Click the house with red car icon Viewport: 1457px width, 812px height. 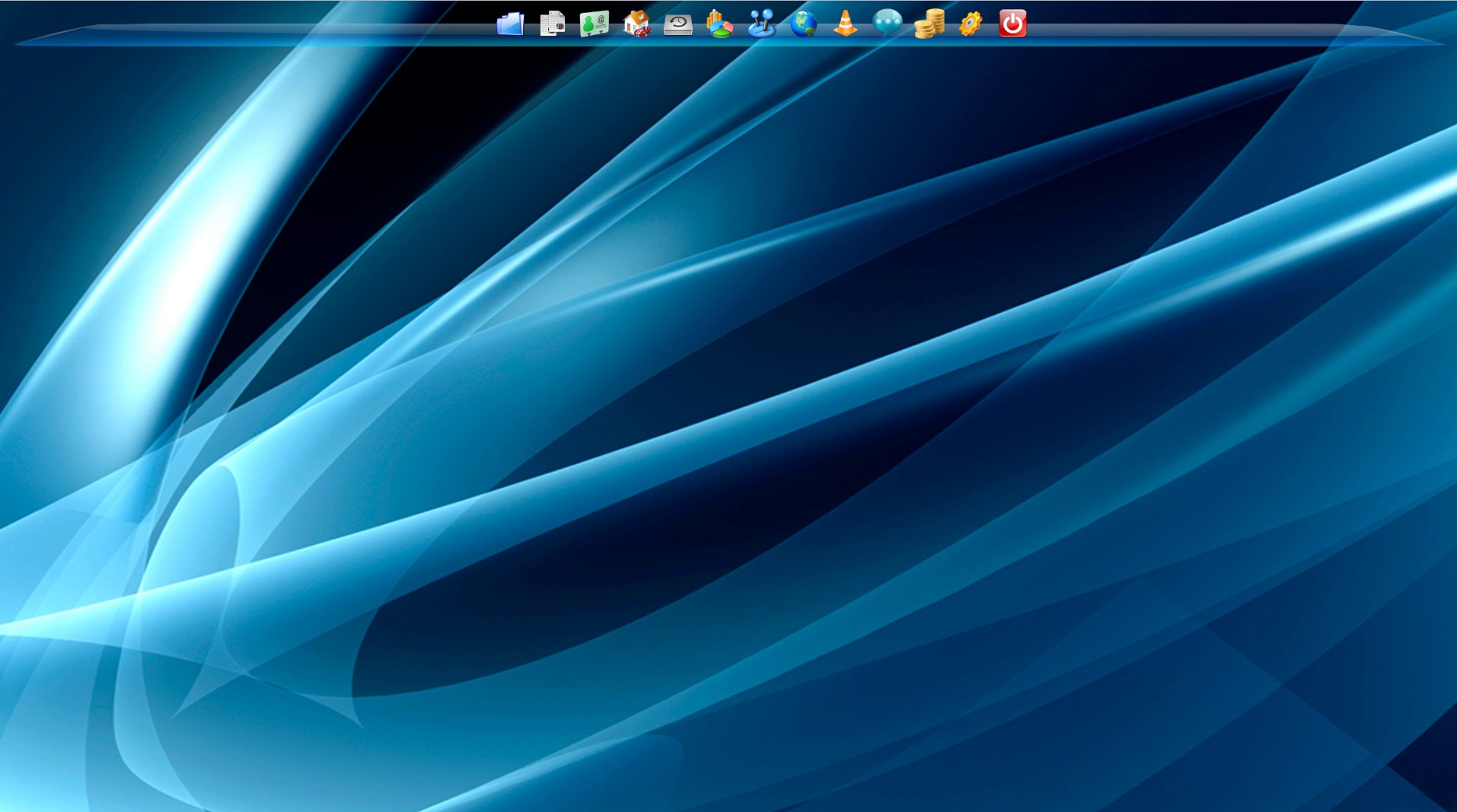click(636, 24)
